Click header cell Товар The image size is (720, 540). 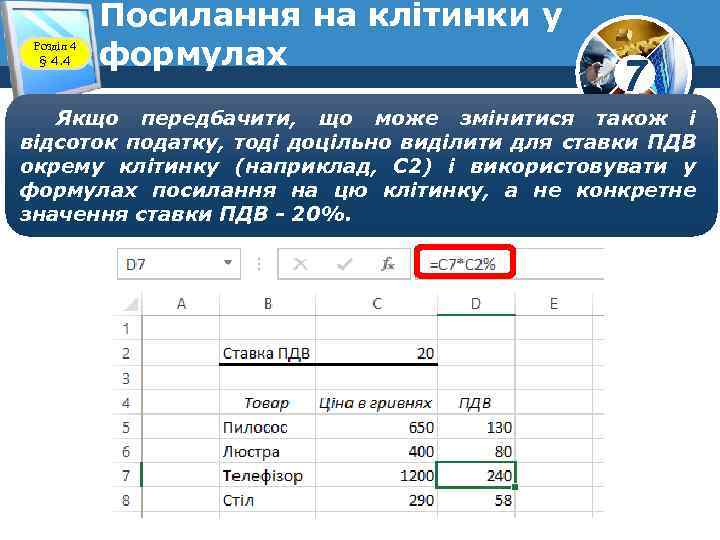(268, 403)
